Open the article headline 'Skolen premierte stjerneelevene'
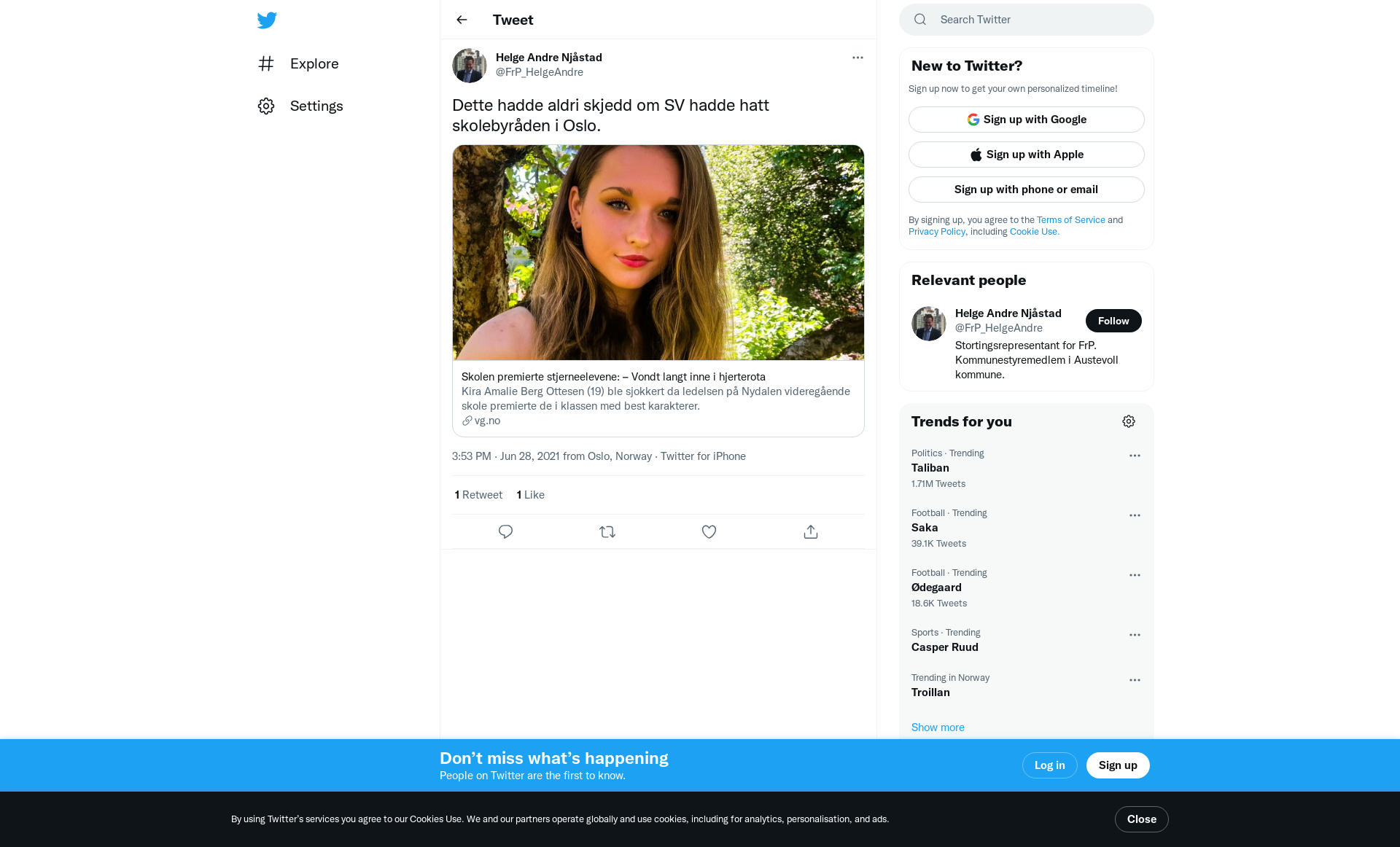This screenshot has width=1400, height=847. [613, 376]
